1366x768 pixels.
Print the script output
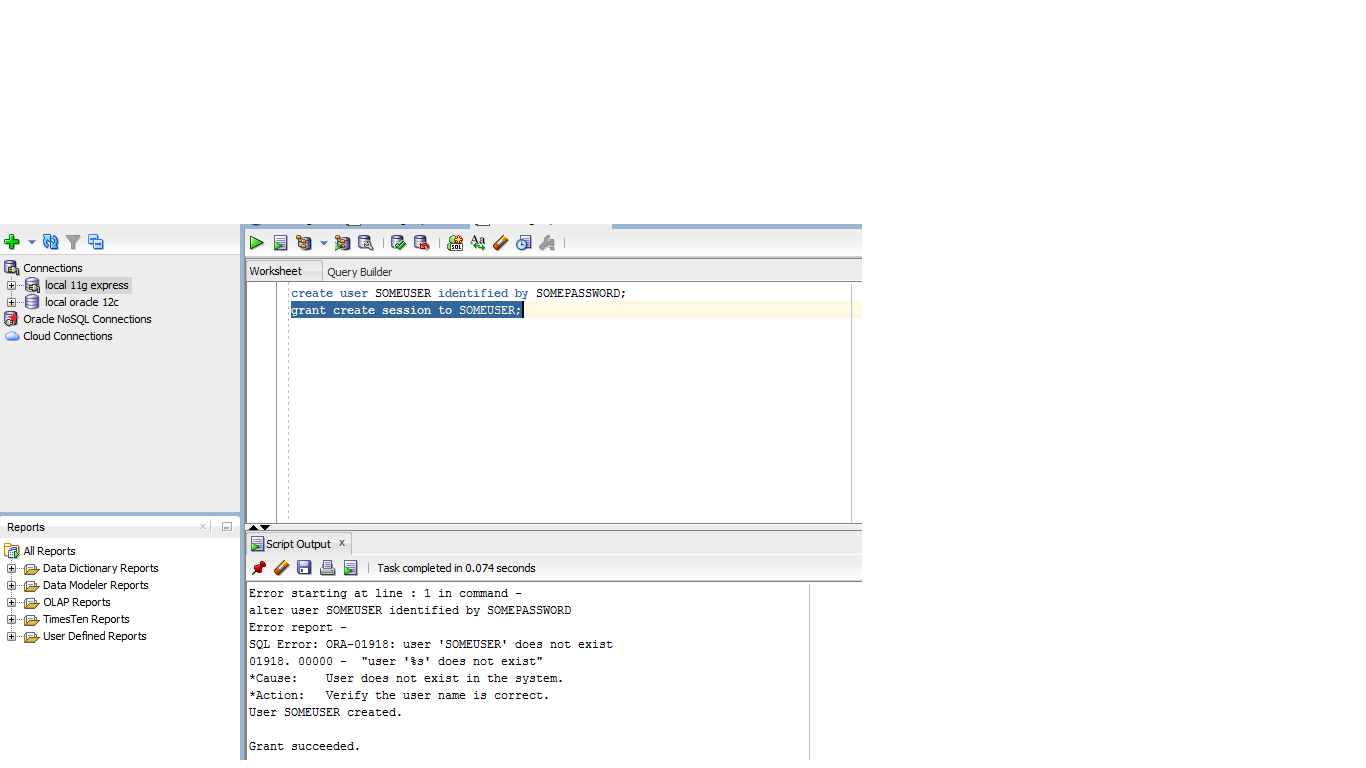coord(327,568)
